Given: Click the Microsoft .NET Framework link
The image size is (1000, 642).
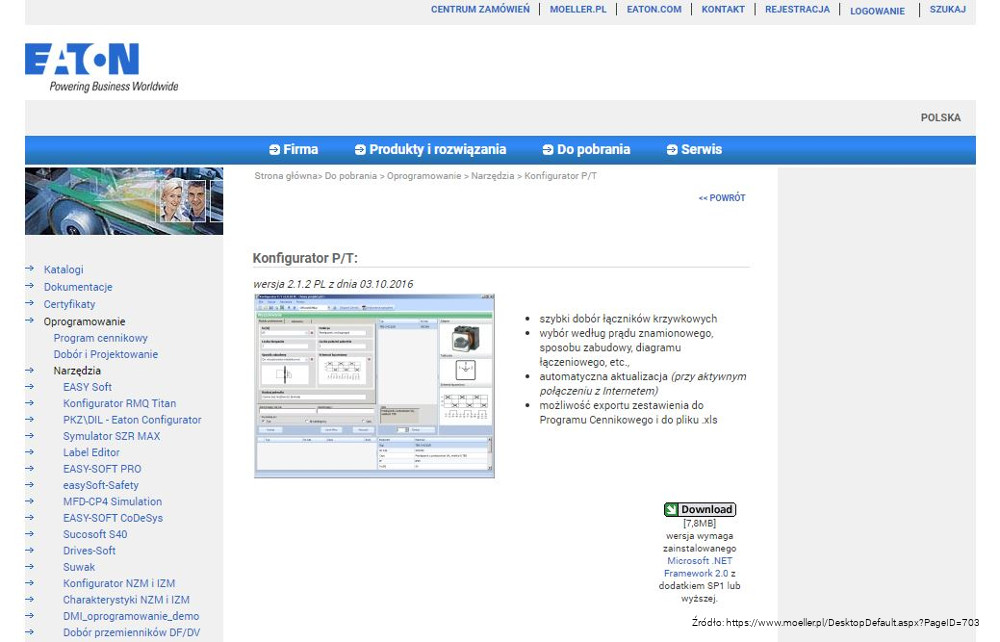Looking at the screenshot, I should tap(700, 567).
